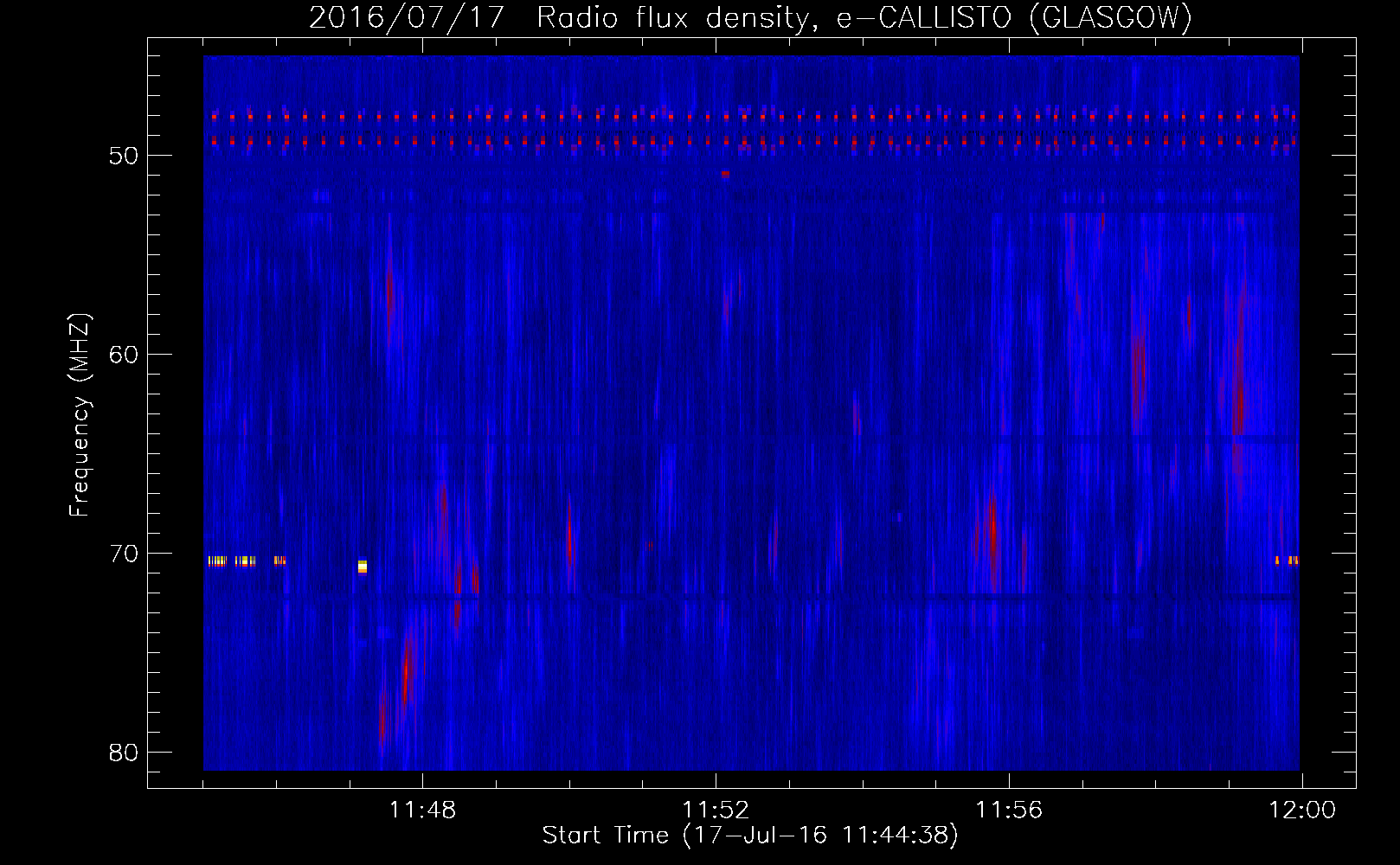Click the "12:00" time tick label
The image size is (1400, 865).
tap(1302, 811)
